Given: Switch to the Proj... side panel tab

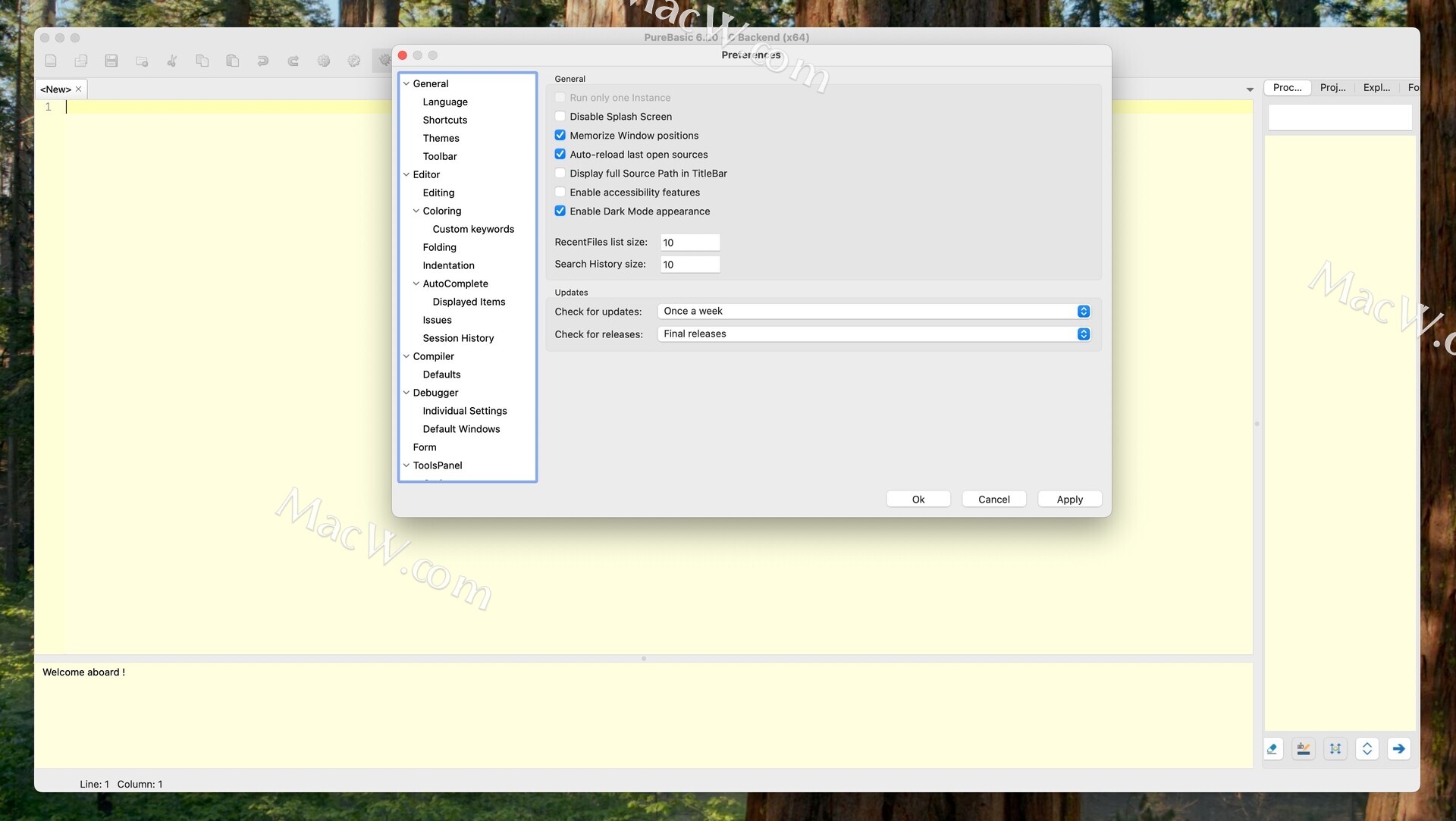Looking at the screenshot, I should [x=1332, y=88].
